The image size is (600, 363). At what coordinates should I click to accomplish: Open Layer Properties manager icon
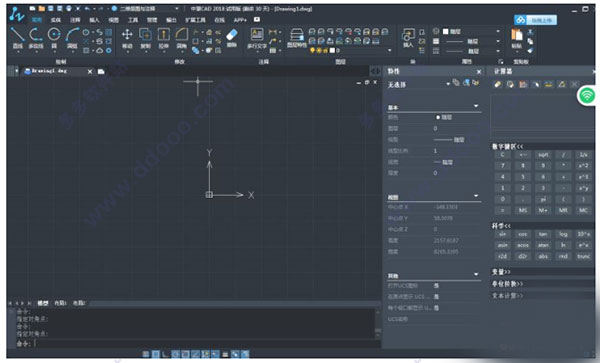[297, 38]
